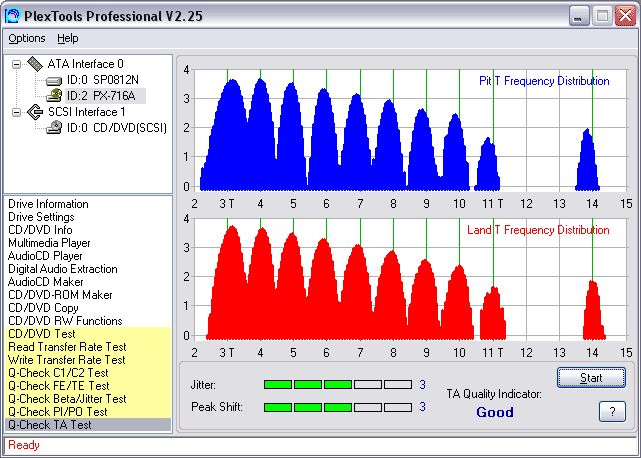This screenshot has width=641, height=458.
Task: Select Q-Check PI/PO Test
Action: tap(88, 412)
